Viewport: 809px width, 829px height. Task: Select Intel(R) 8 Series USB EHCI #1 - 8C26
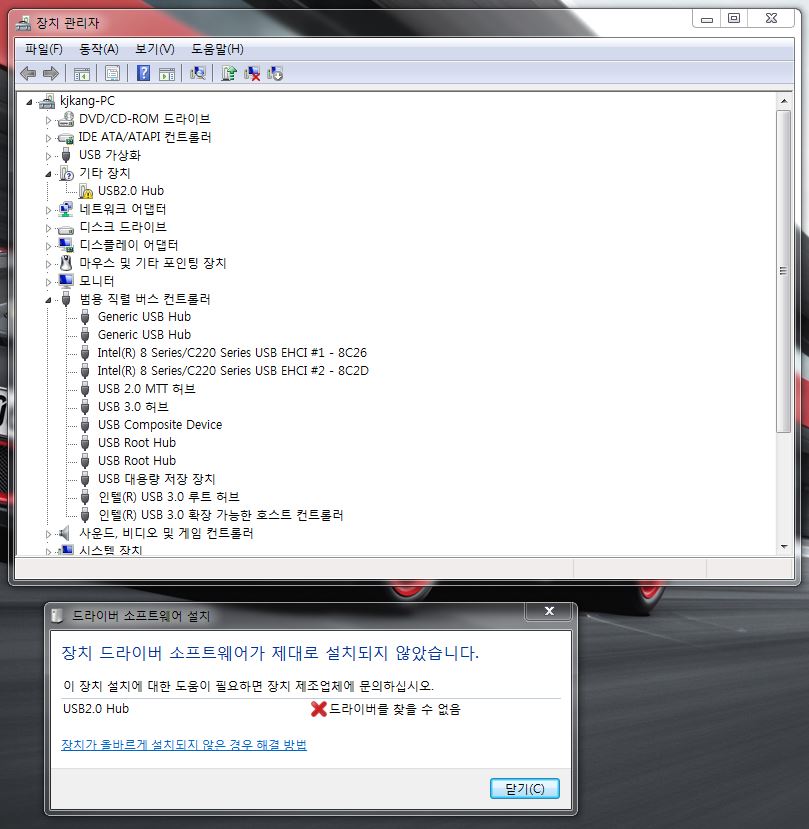[232, 353]
